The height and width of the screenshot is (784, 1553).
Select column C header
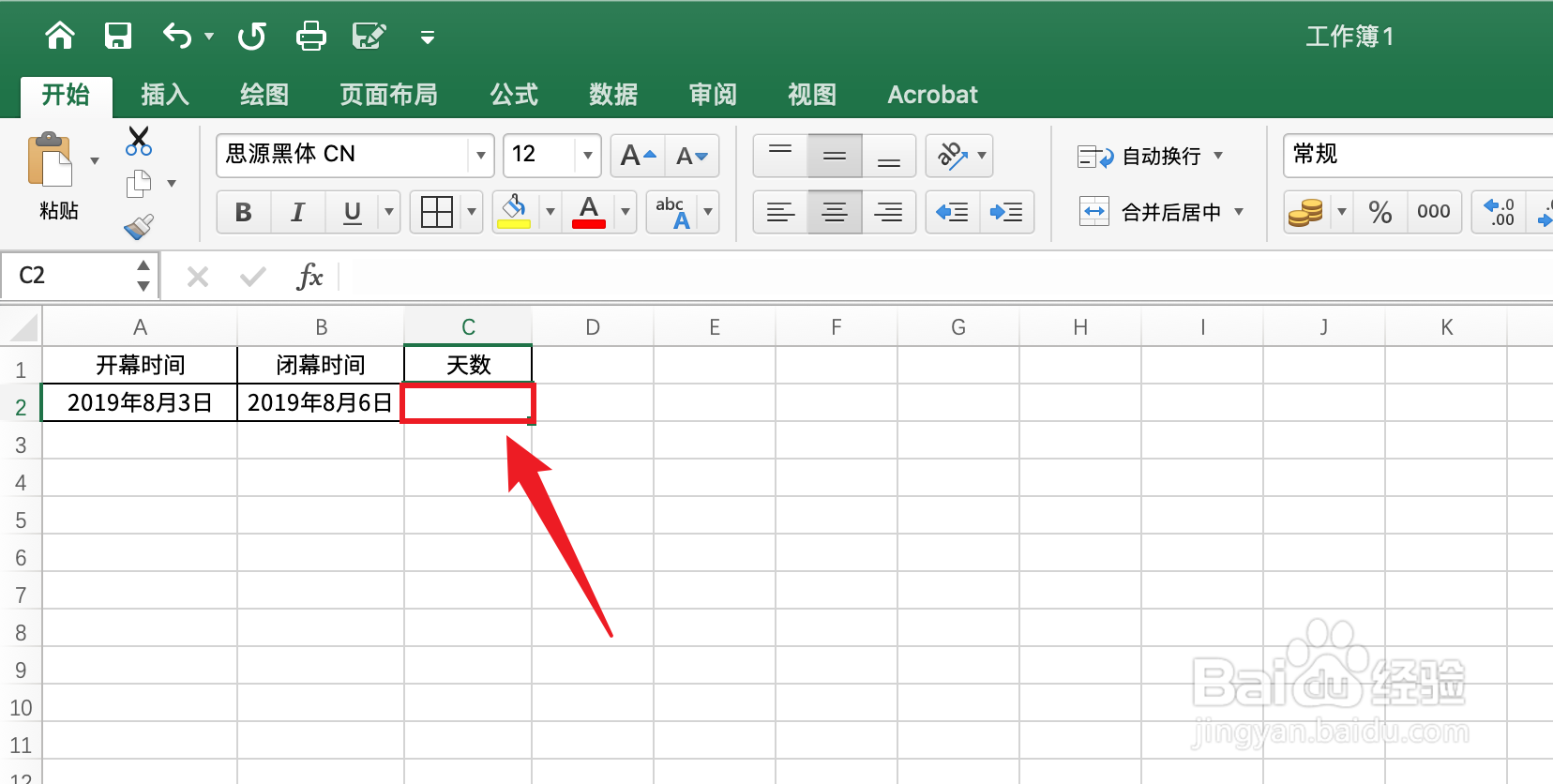pos(468,327)
